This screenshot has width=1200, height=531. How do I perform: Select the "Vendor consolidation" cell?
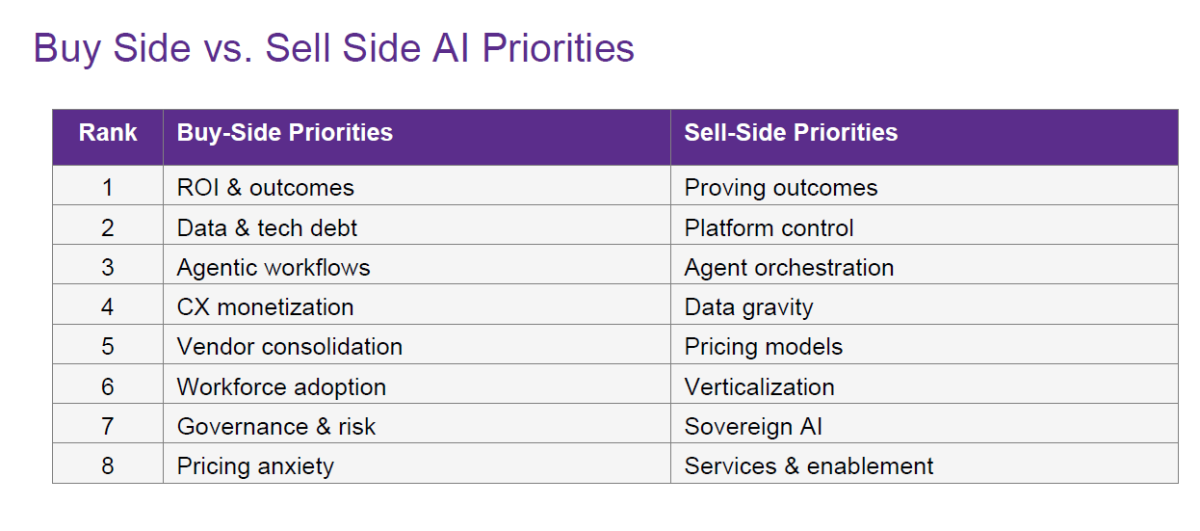point(290,347)
